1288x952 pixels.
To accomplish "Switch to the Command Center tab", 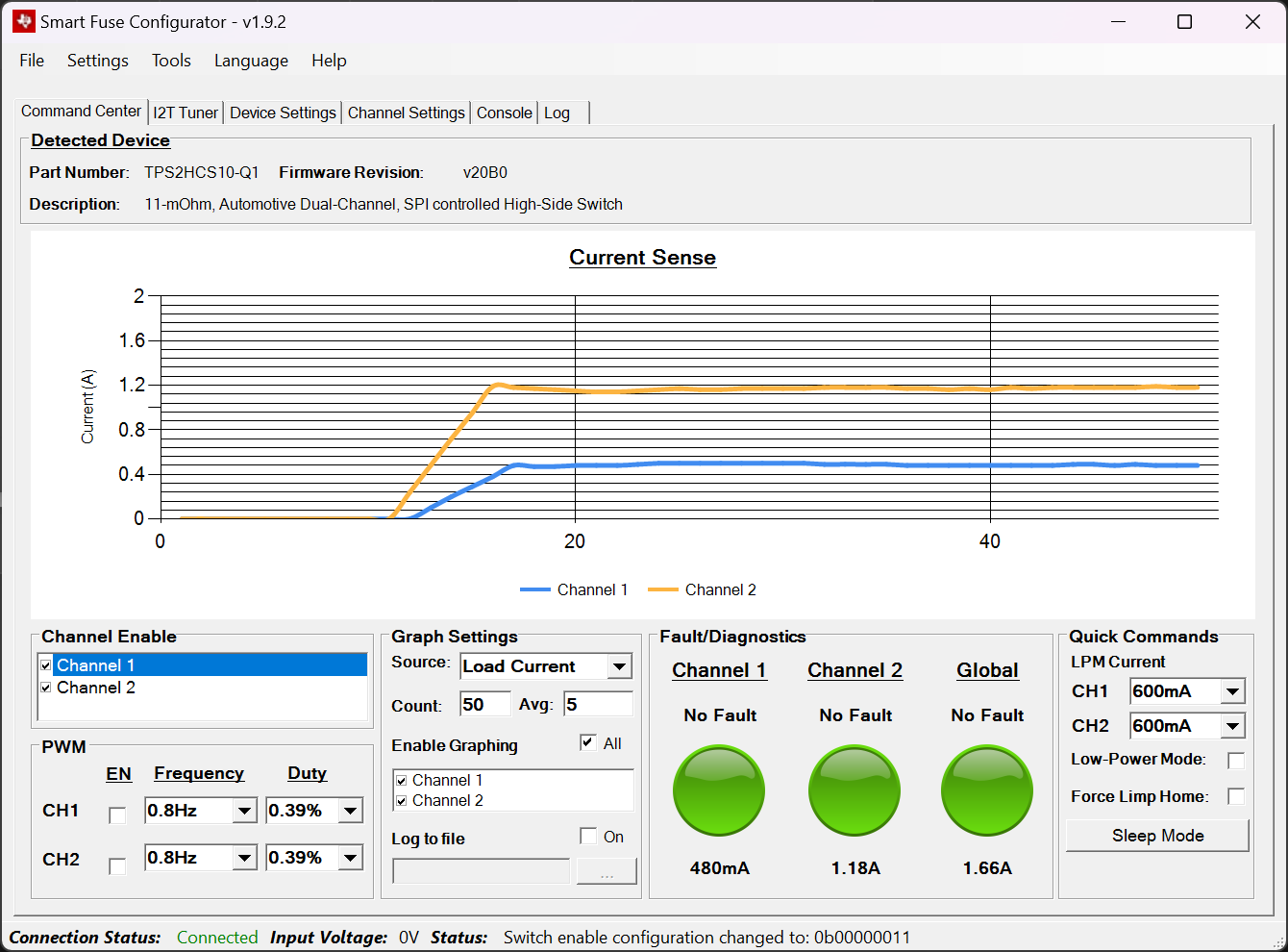I will click(82, 112).
